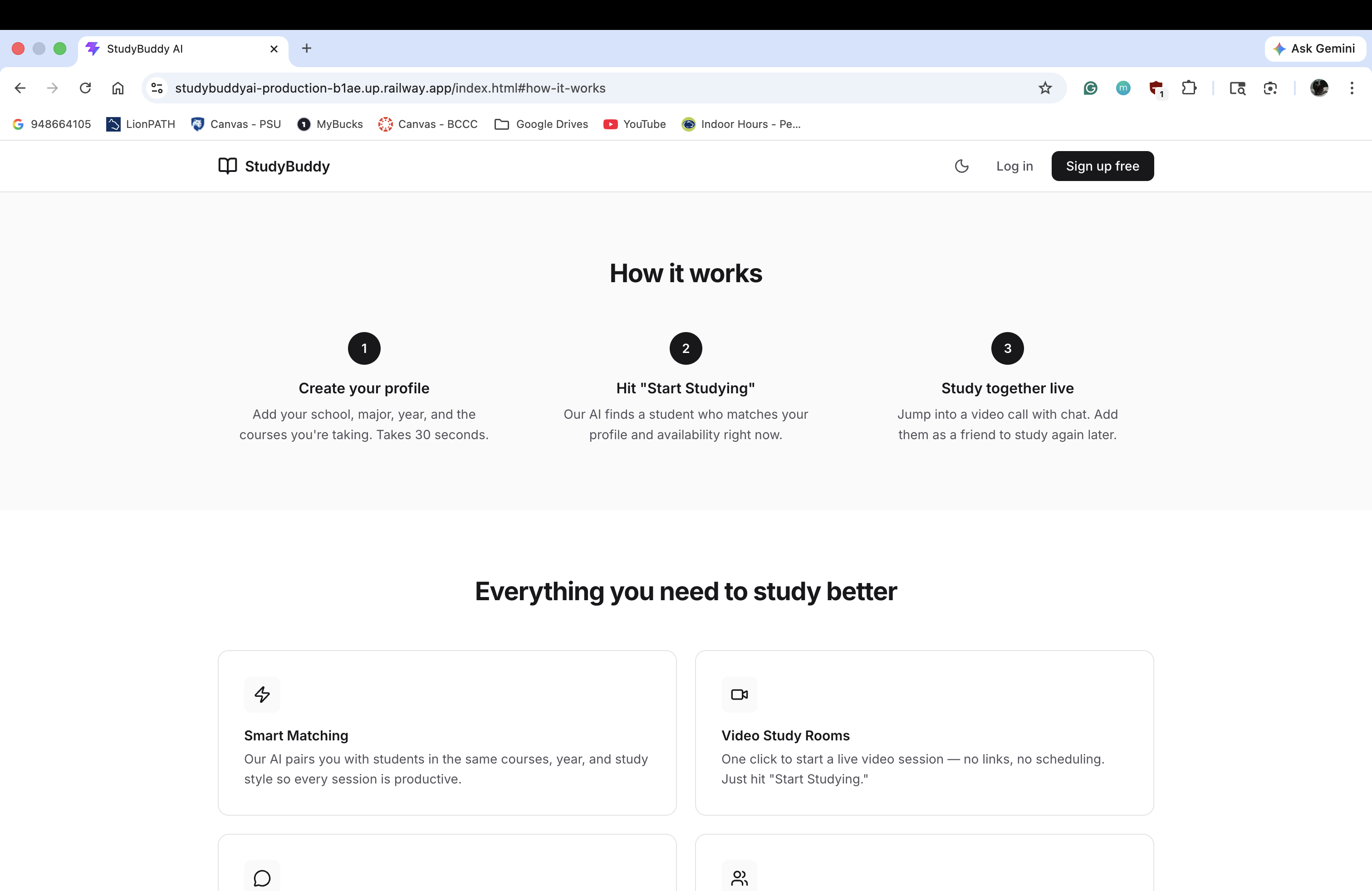Viewport: 1372px width, 891px height.
Task: Click the Video Study Rooms camera icon
Action: [x=739, y=695]
